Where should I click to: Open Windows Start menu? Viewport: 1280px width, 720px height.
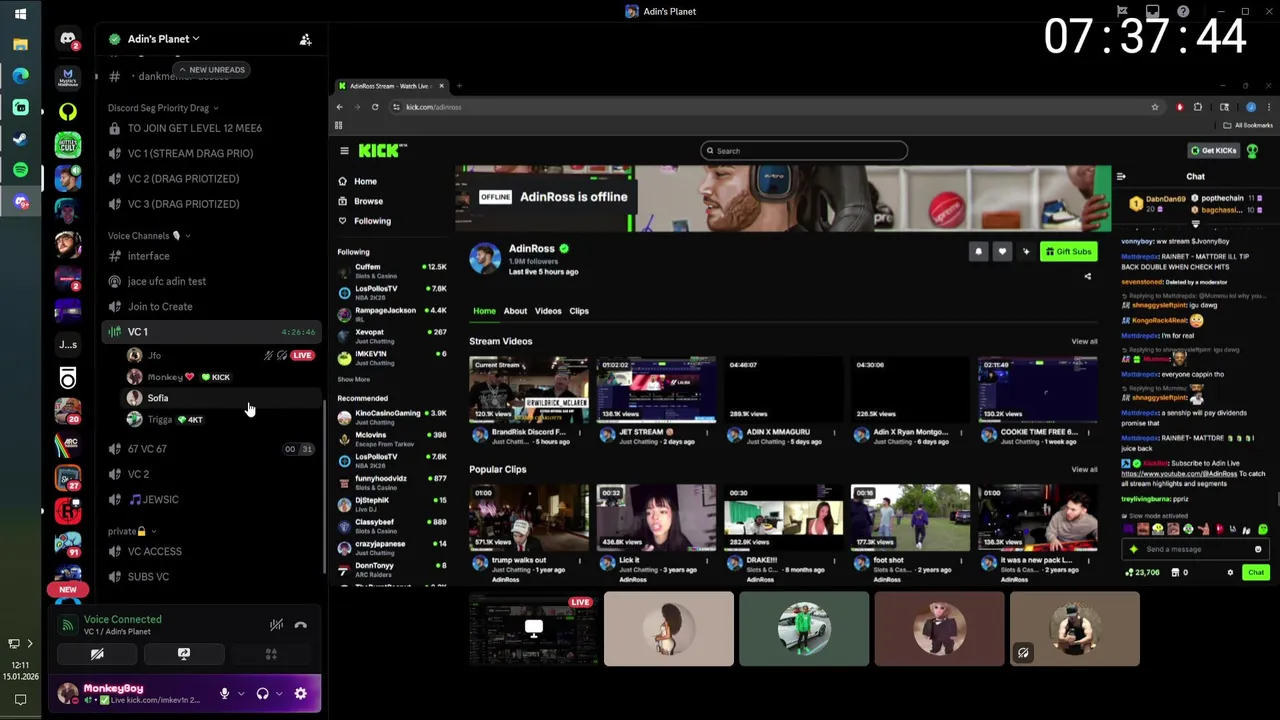click(x=20, y=14)
